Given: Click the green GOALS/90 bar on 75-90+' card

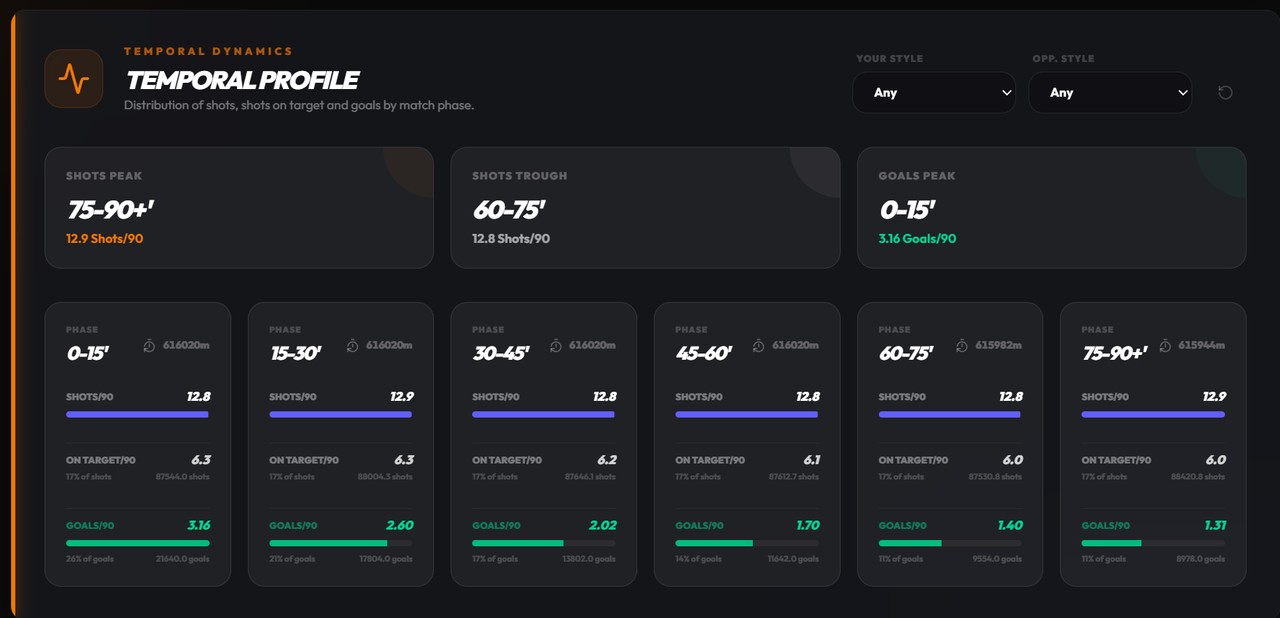Looking at the screenshot, I should pos(1110,543).
